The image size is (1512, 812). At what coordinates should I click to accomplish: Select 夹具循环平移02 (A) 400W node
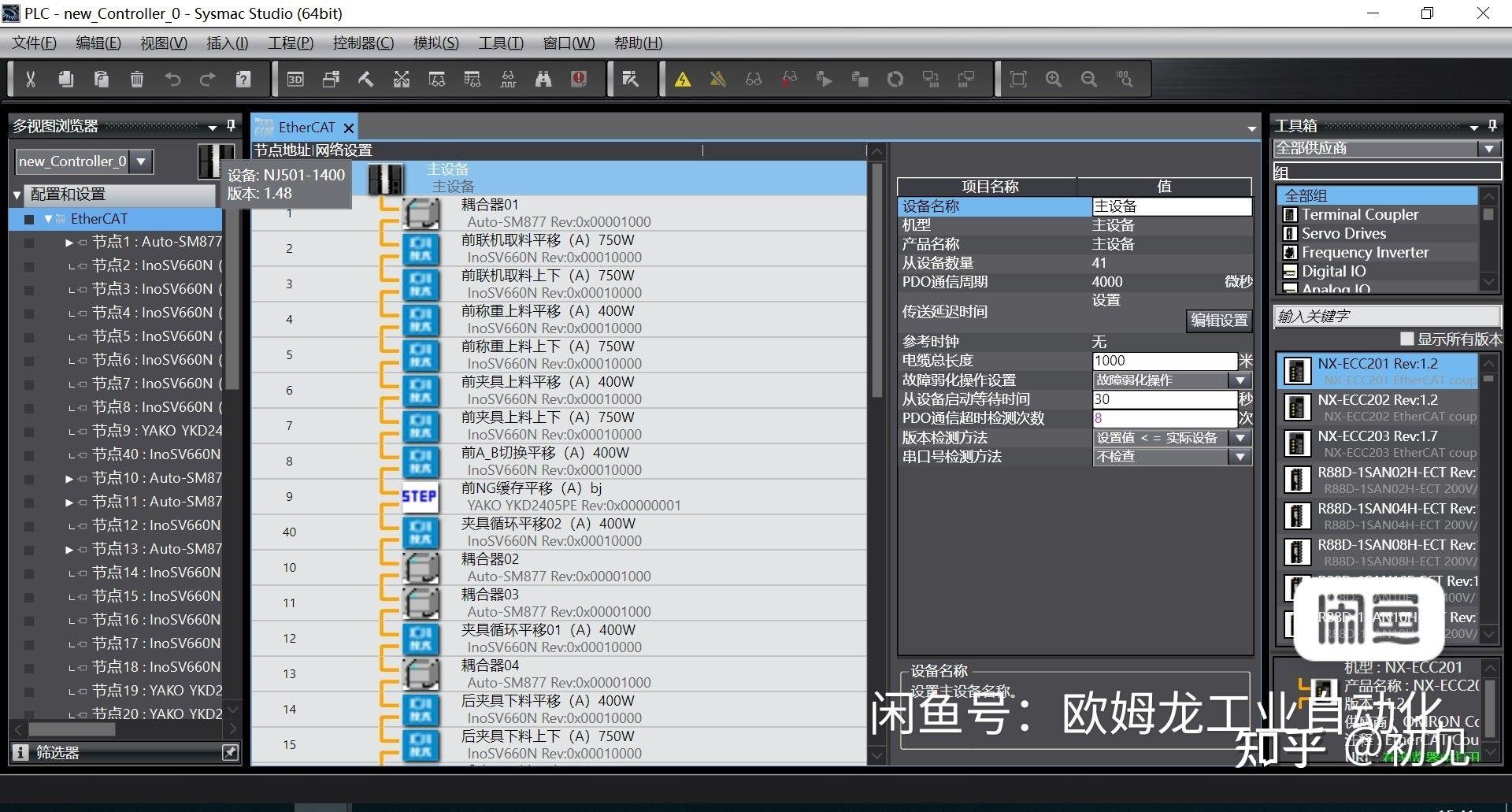(x=559, y=532)
